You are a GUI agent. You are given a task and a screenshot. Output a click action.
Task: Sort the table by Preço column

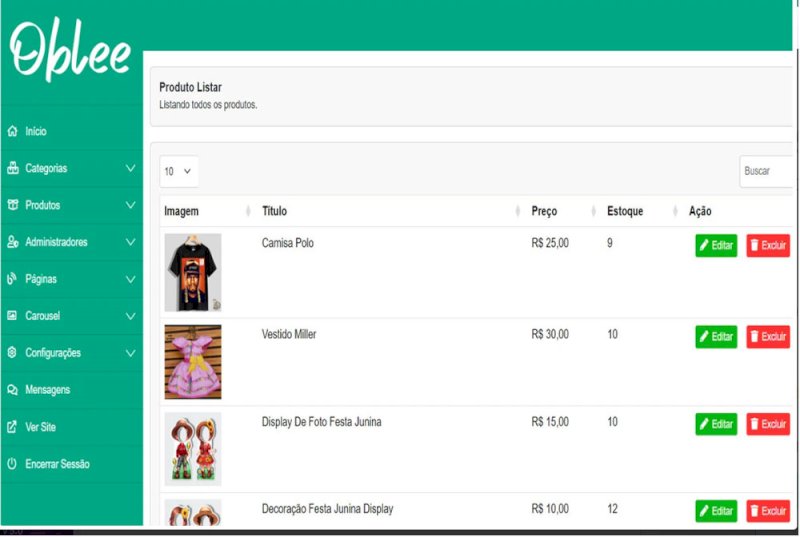pyautogui.click(x=545, y=211)
